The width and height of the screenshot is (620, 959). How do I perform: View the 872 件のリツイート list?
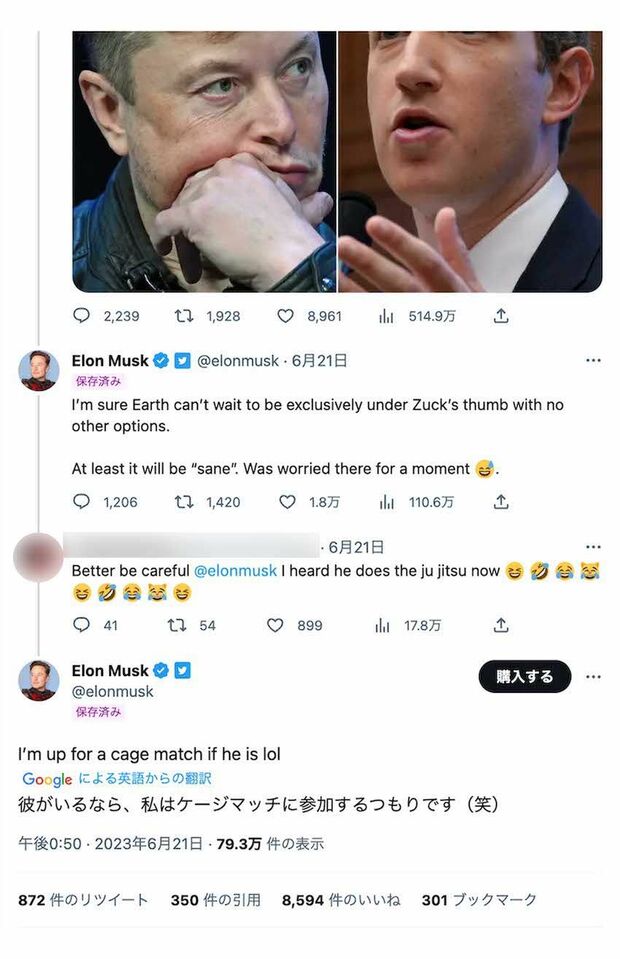pos(83,900)
